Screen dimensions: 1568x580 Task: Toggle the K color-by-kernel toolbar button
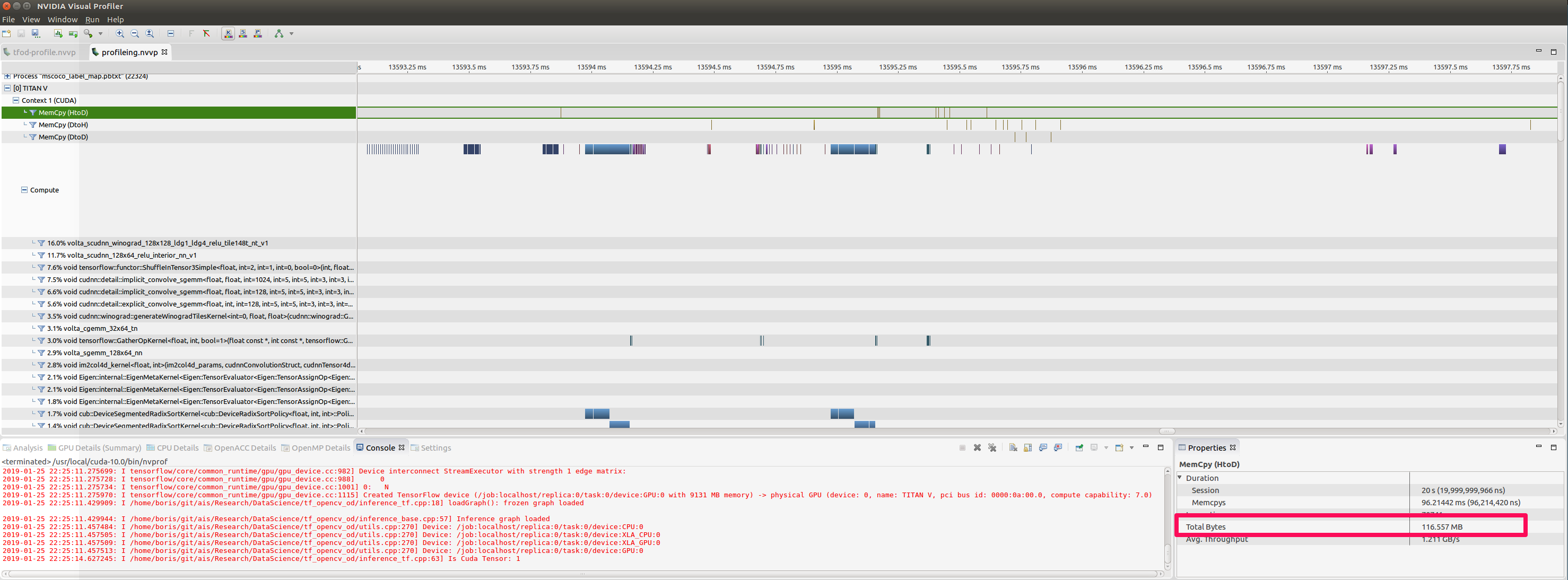[x=228, y=33]
